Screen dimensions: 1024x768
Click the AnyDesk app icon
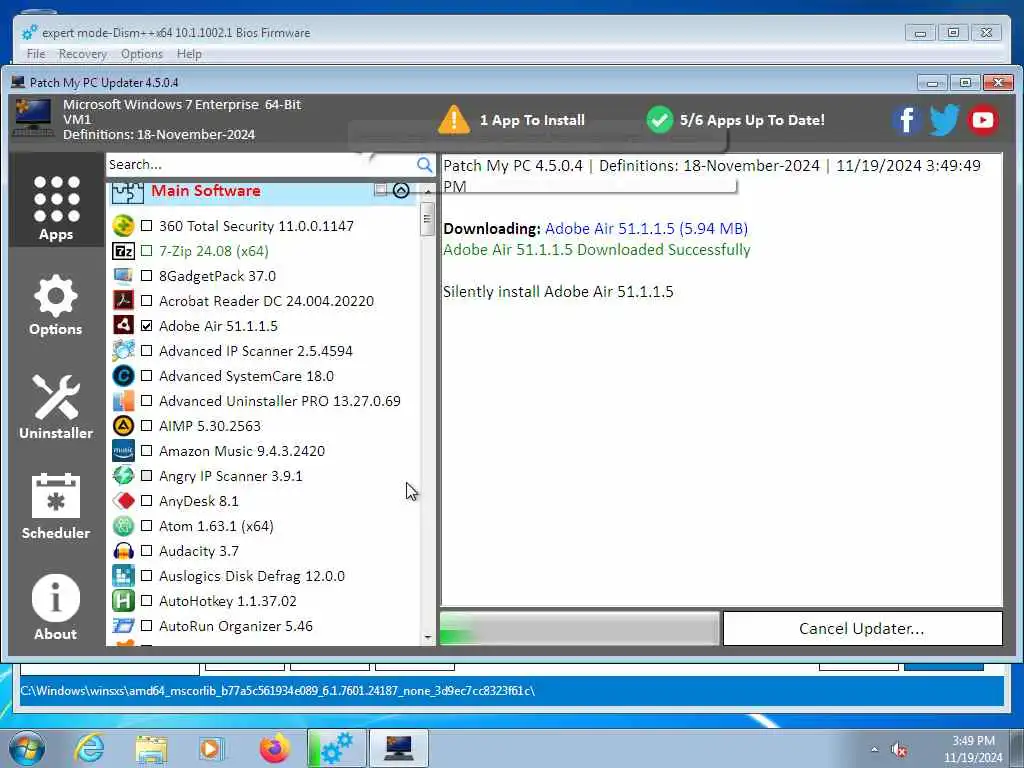point(123,501)
